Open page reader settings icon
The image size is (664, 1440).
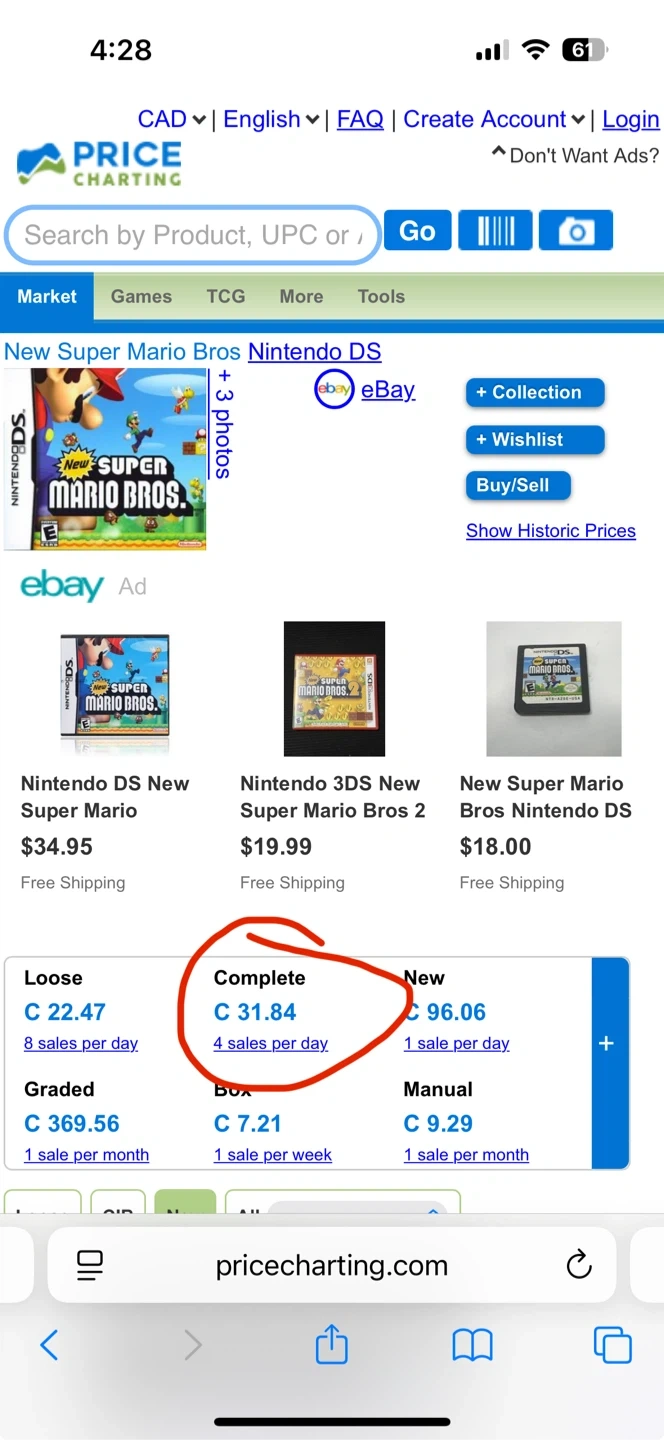[90, 1265]
